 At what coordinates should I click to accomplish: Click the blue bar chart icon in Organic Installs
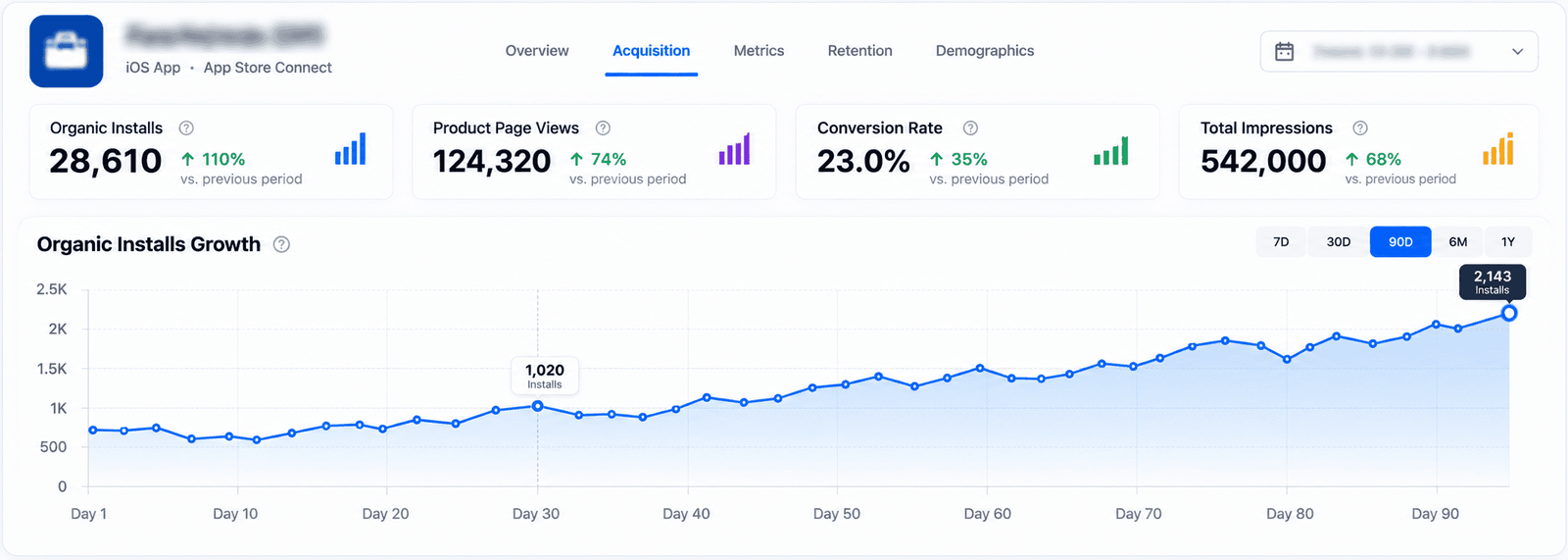tap(350, 149)
